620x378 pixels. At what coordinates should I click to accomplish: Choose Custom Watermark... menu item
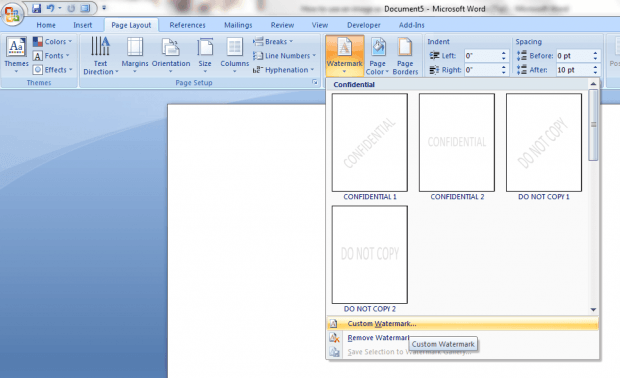[x=463, y=323]
